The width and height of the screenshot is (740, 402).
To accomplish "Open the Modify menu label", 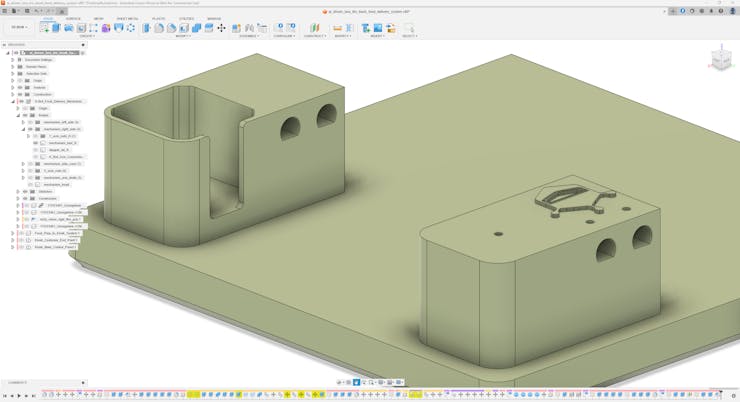I will point(183,36).
